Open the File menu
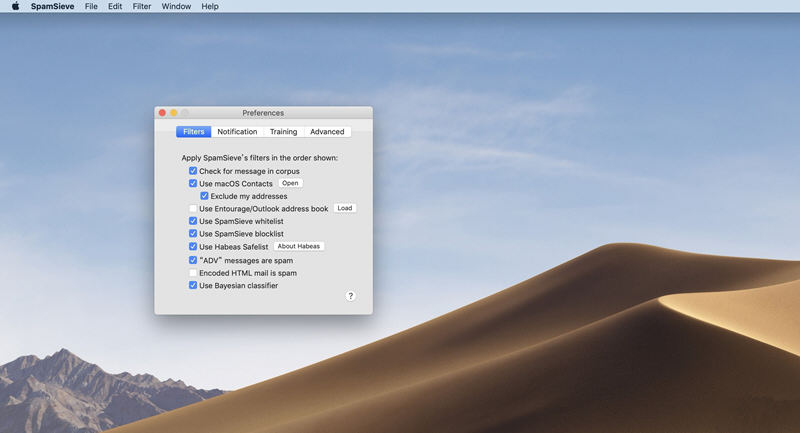The image size is (800, 433). [x=91, y=6]
